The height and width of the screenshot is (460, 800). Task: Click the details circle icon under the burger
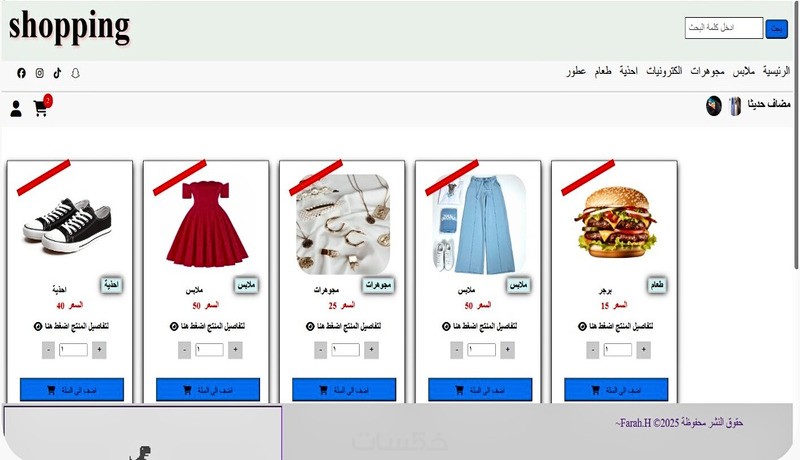[582, 326]
